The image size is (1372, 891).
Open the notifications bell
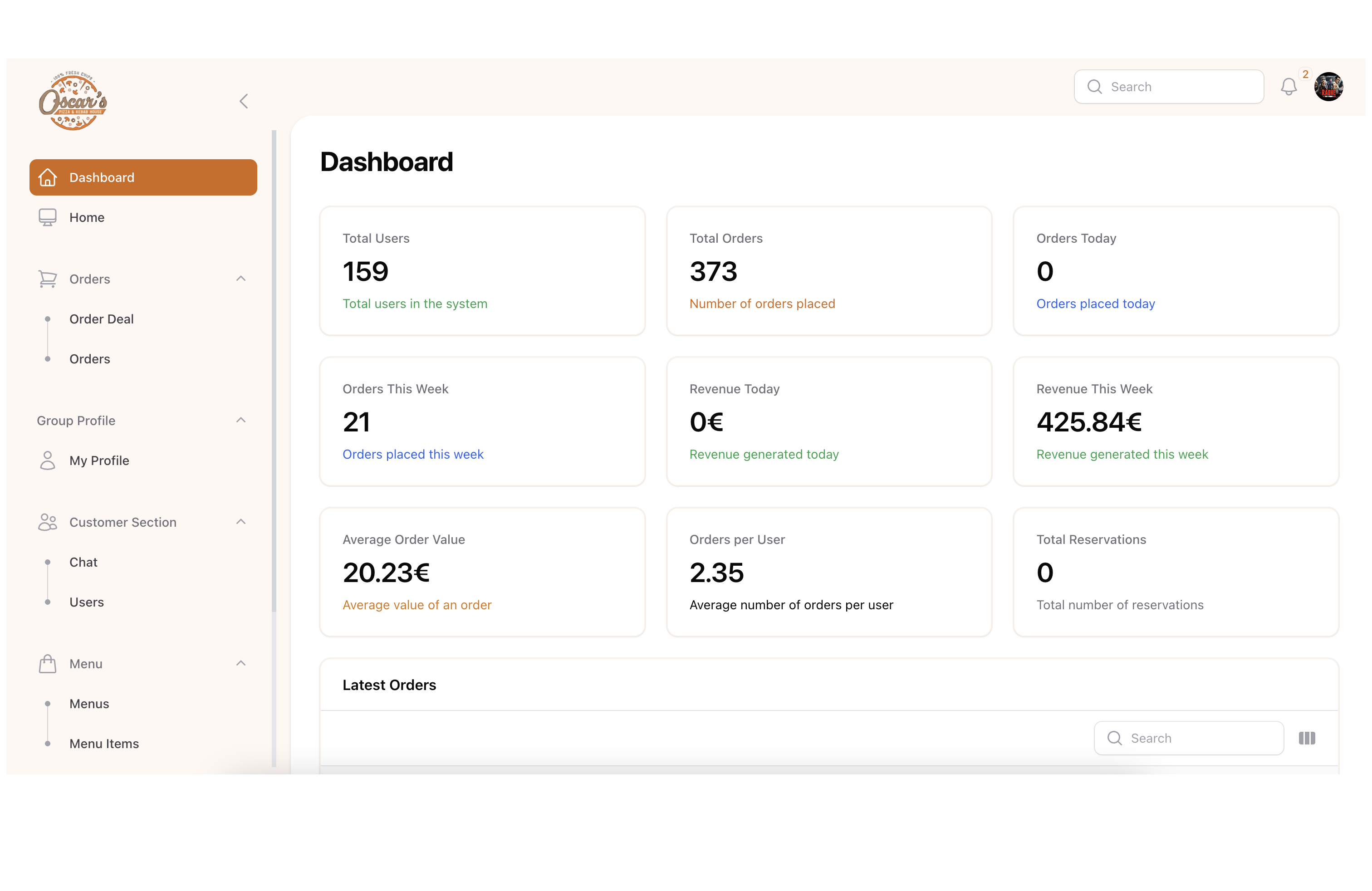1289,87
